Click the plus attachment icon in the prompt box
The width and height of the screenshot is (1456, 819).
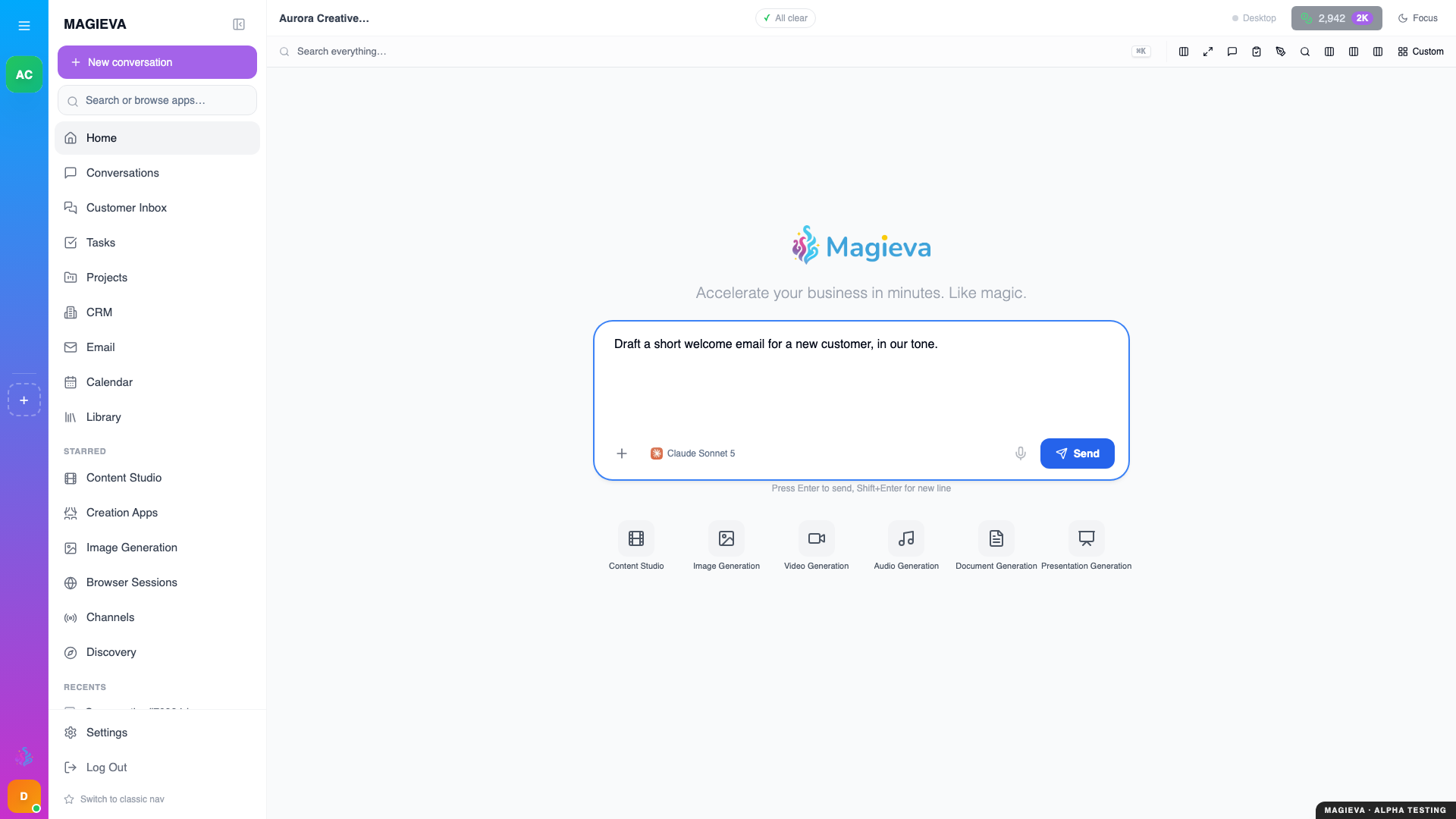pos(622,453)
